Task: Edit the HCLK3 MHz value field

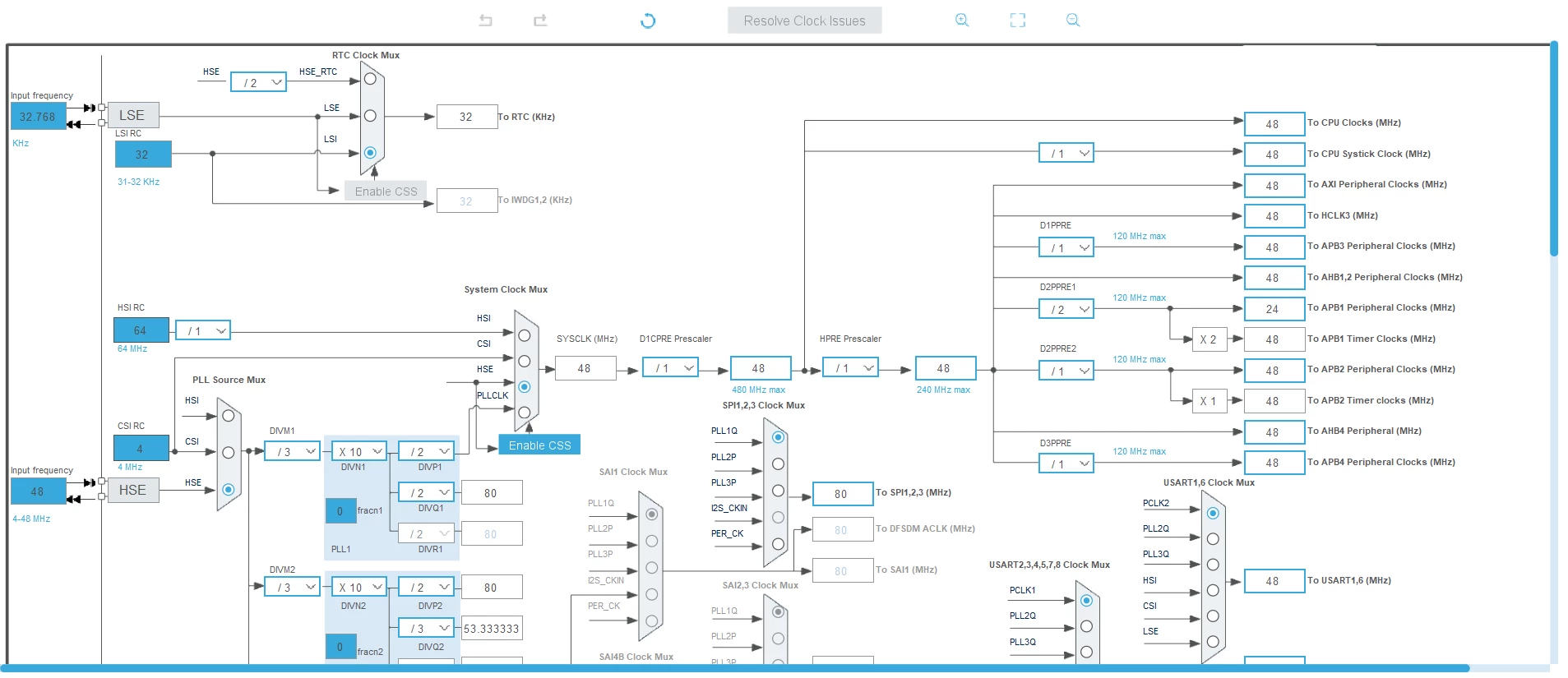Action: [x=1274, y=216]
